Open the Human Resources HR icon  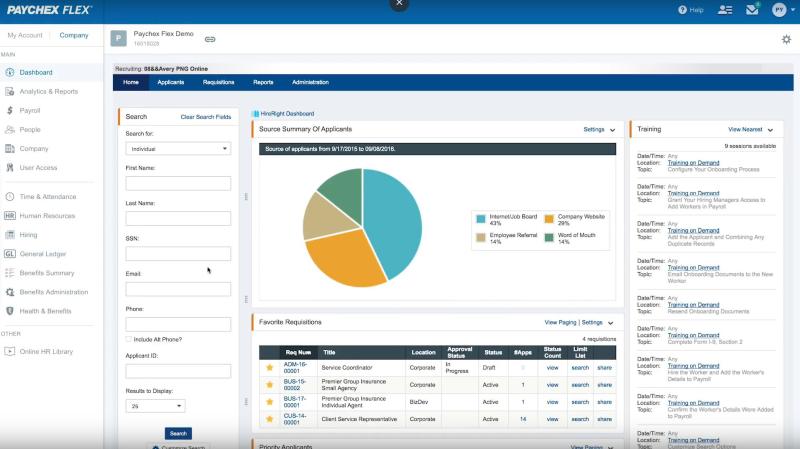pyautogui.click(x=10, y=216)
